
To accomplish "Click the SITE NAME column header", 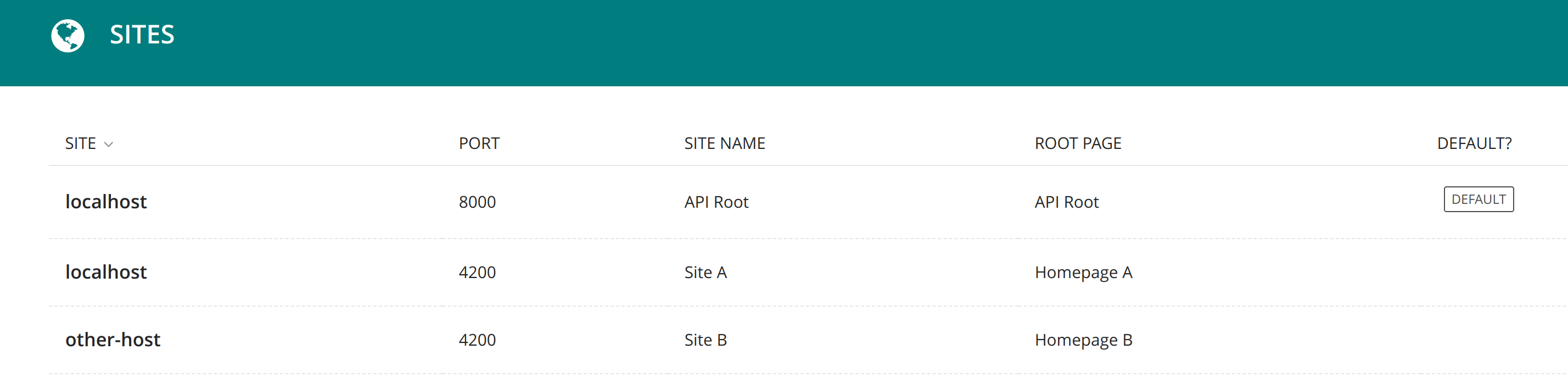I will click(x=724, y=144).
